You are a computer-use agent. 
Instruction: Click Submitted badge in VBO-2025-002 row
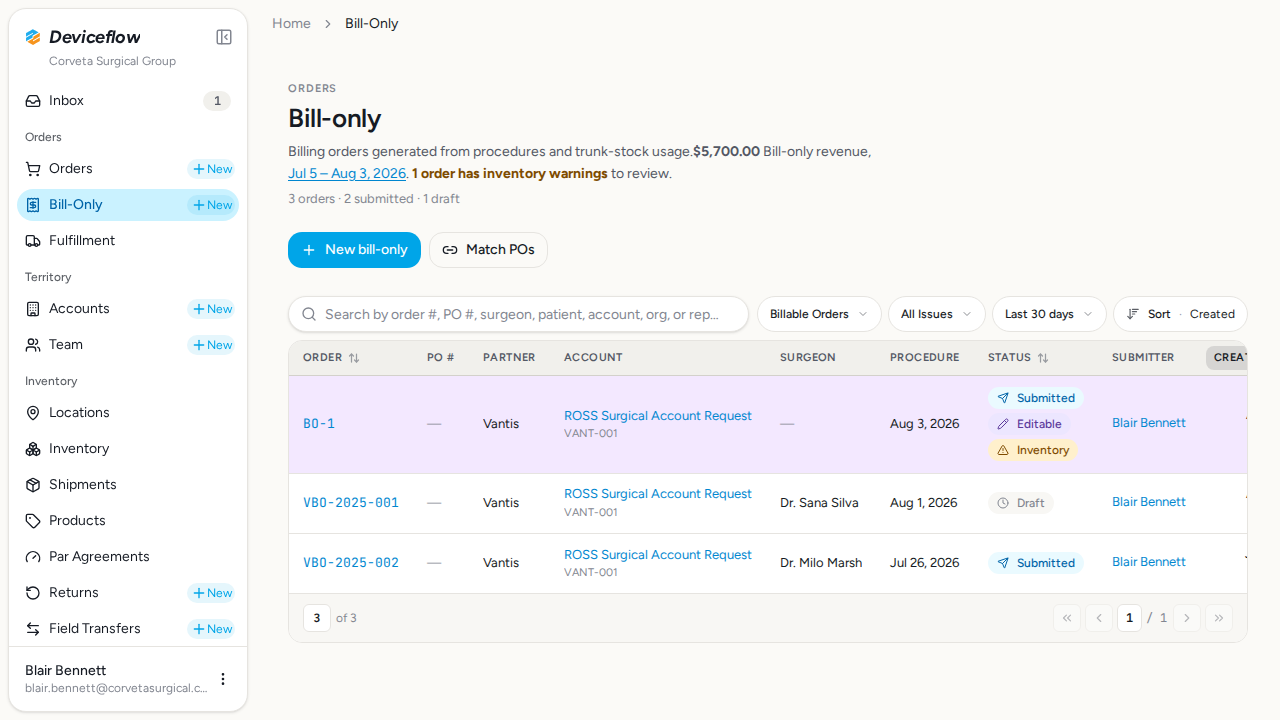pyautogui.click(x=1036, y=563)
